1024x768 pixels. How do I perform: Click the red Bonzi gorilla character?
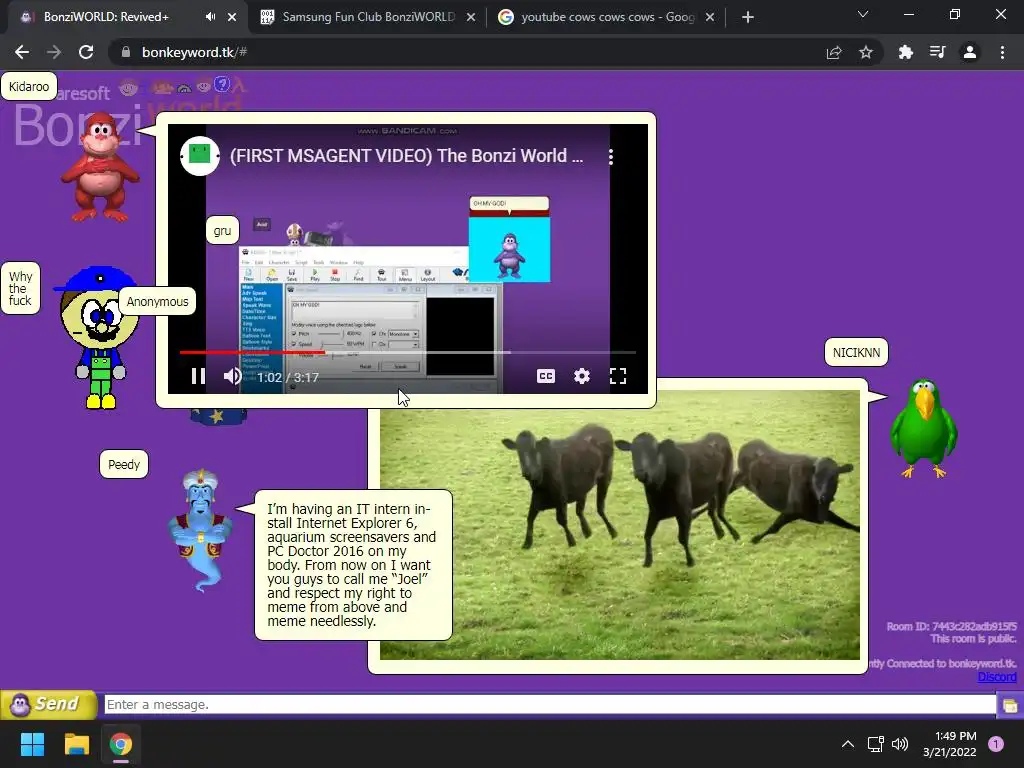(100, 167)
